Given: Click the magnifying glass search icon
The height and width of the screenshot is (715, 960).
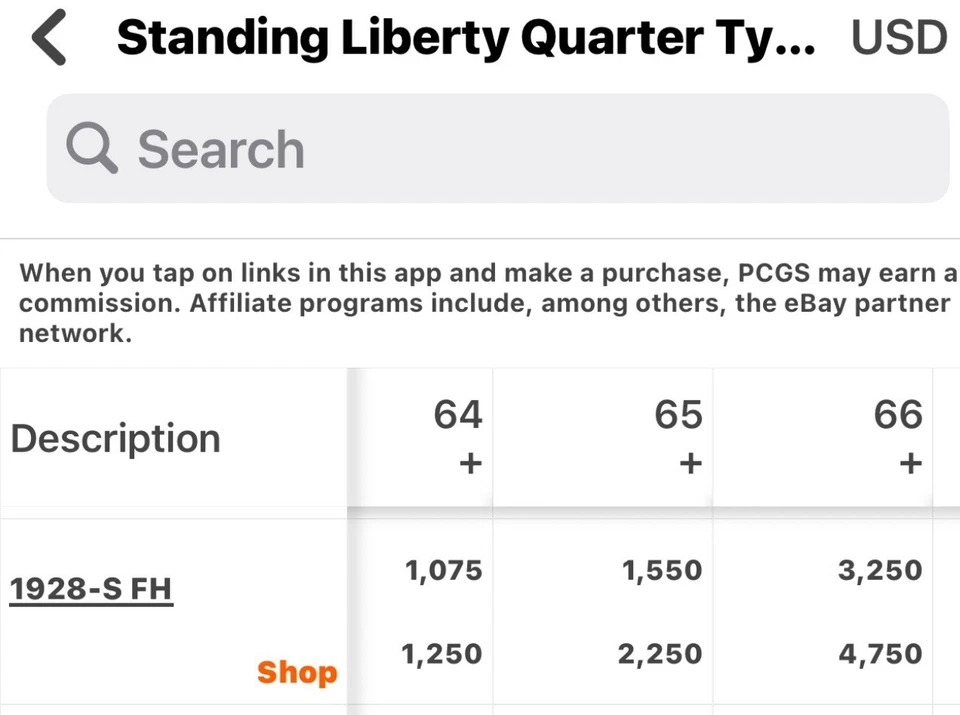Looking at the screenshot, I should [x=92, y=149].
